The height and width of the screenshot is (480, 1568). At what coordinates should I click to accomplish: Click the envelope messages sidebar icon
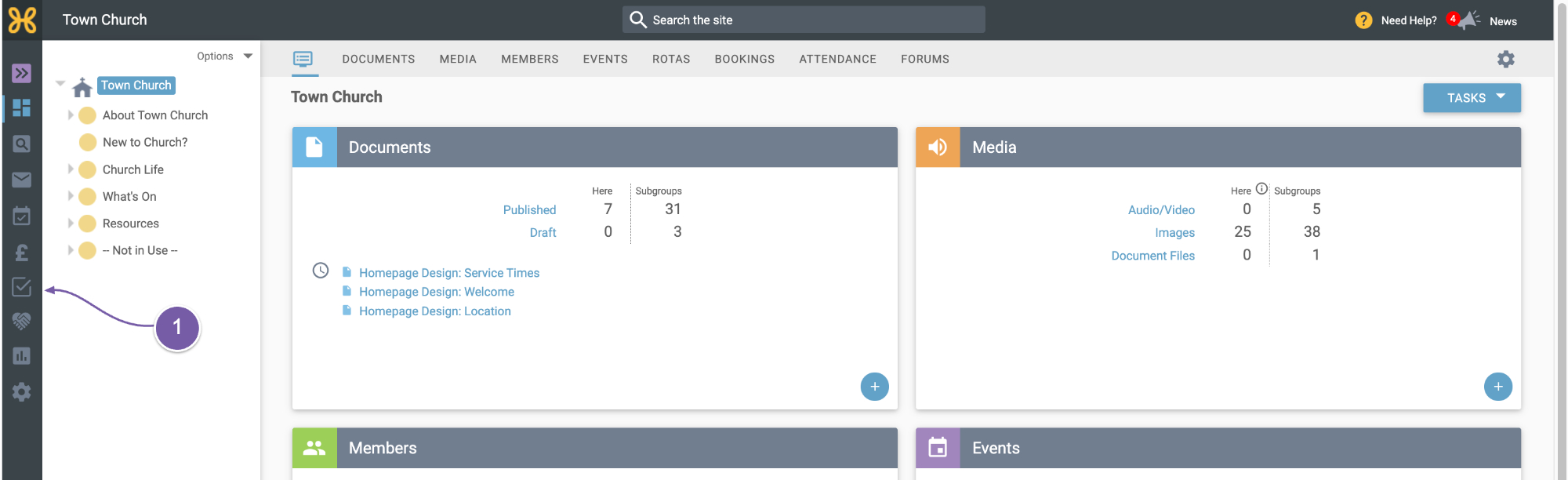[x=21, y=180]
